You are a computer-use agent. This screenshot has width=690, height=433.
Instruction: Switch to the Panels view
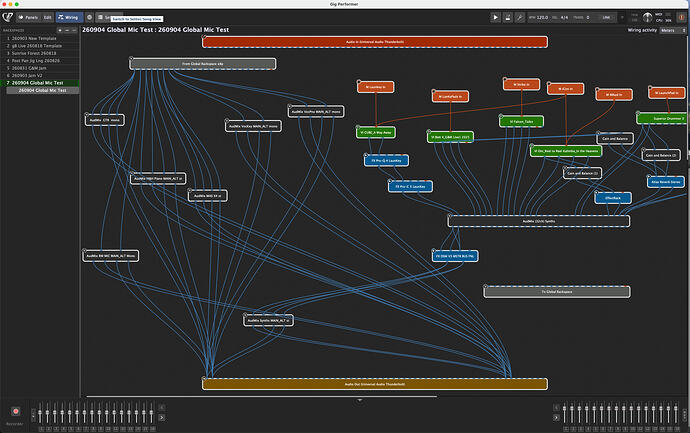click(x=28, y=18)
